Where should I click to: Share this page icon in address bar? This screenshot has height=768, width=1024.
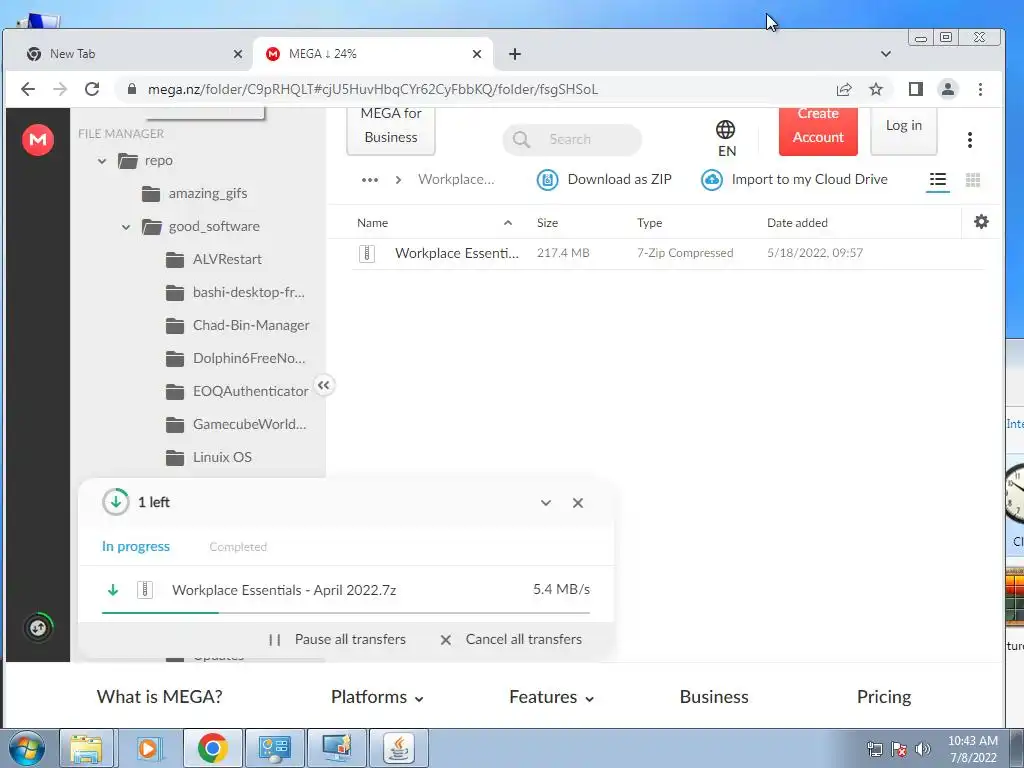(x=844, y=89)
